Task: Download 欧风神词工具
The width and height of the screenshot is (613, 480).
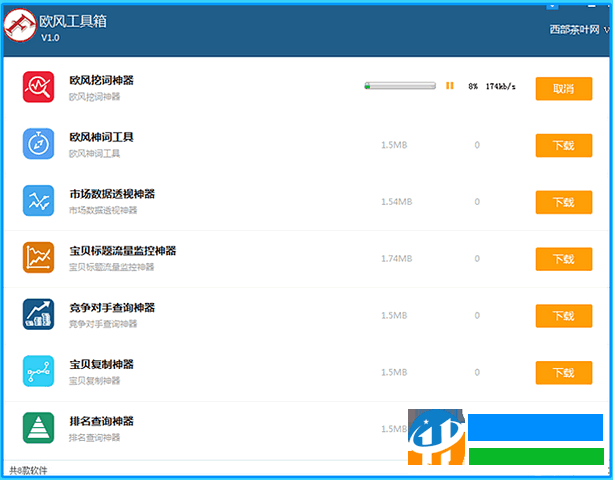Action: tap(564, 145)
